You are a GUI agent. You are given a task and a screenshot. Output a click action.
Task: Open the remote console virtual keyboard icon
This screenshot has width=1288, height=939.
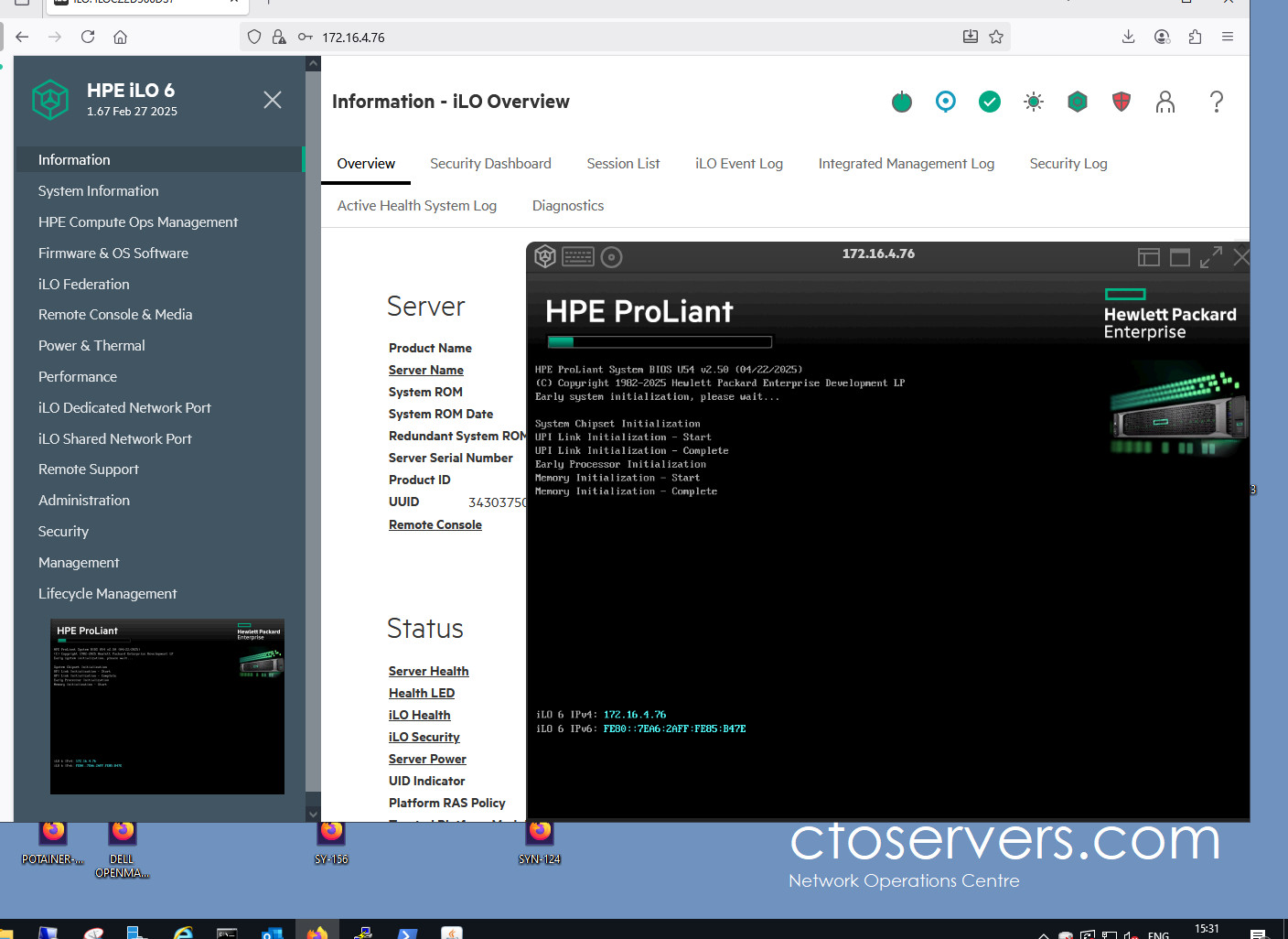pos(578,257)
